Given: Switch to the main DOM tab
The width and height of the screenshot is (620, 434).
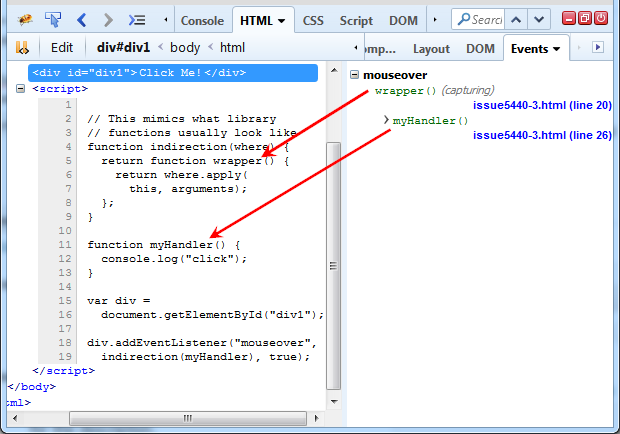Looking at the screenshot, I should point(403,21).
